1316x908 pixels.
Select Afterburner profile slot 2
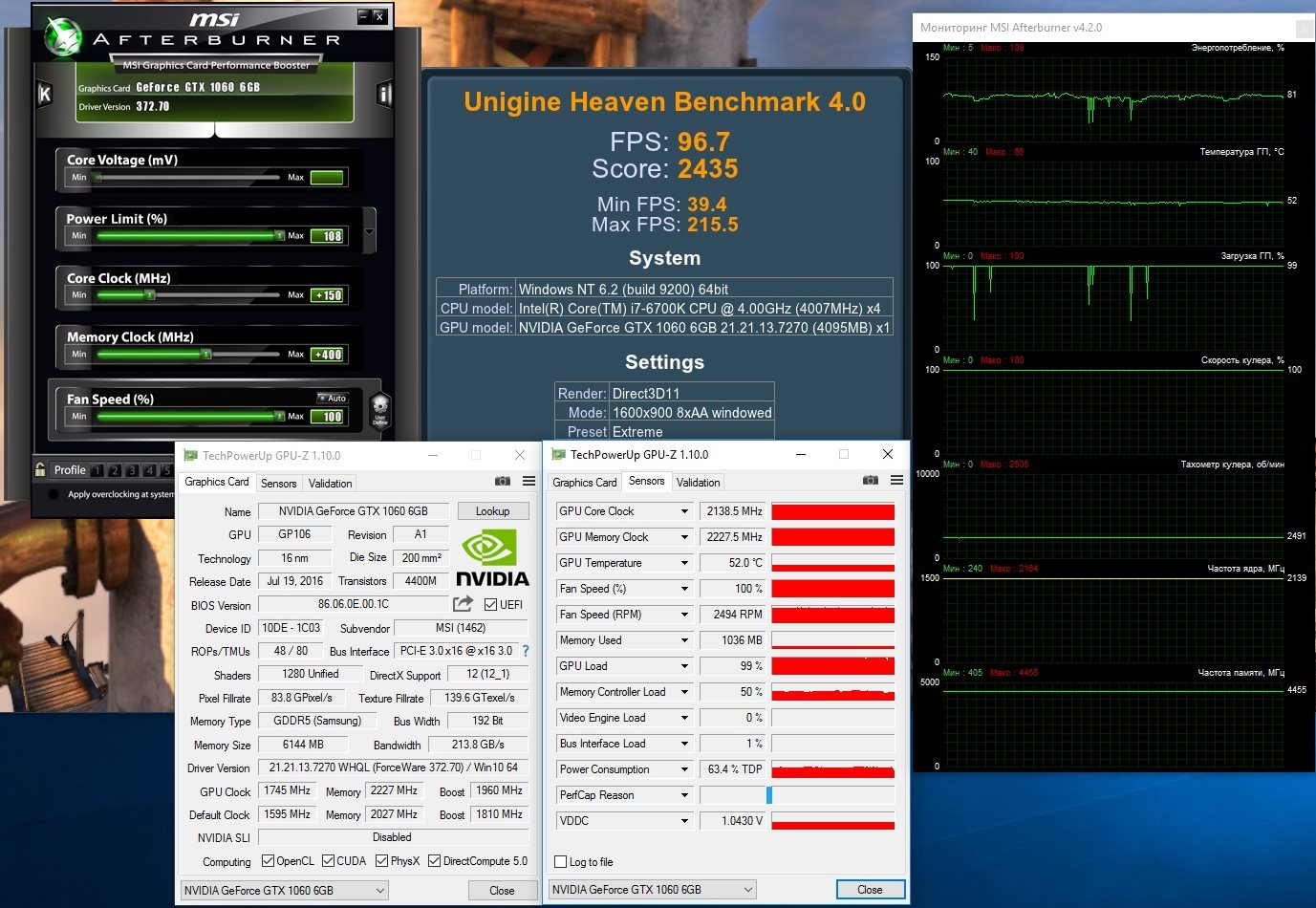pos(115,470)
